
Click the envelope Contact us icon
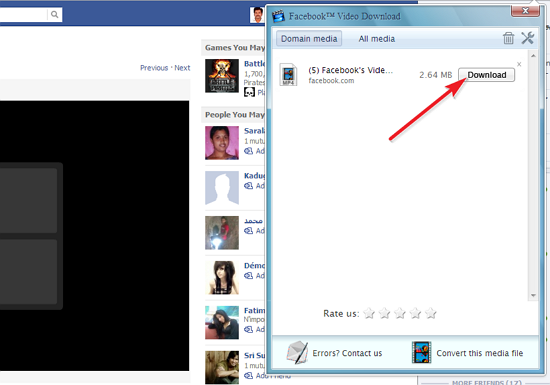coord(297,352)
